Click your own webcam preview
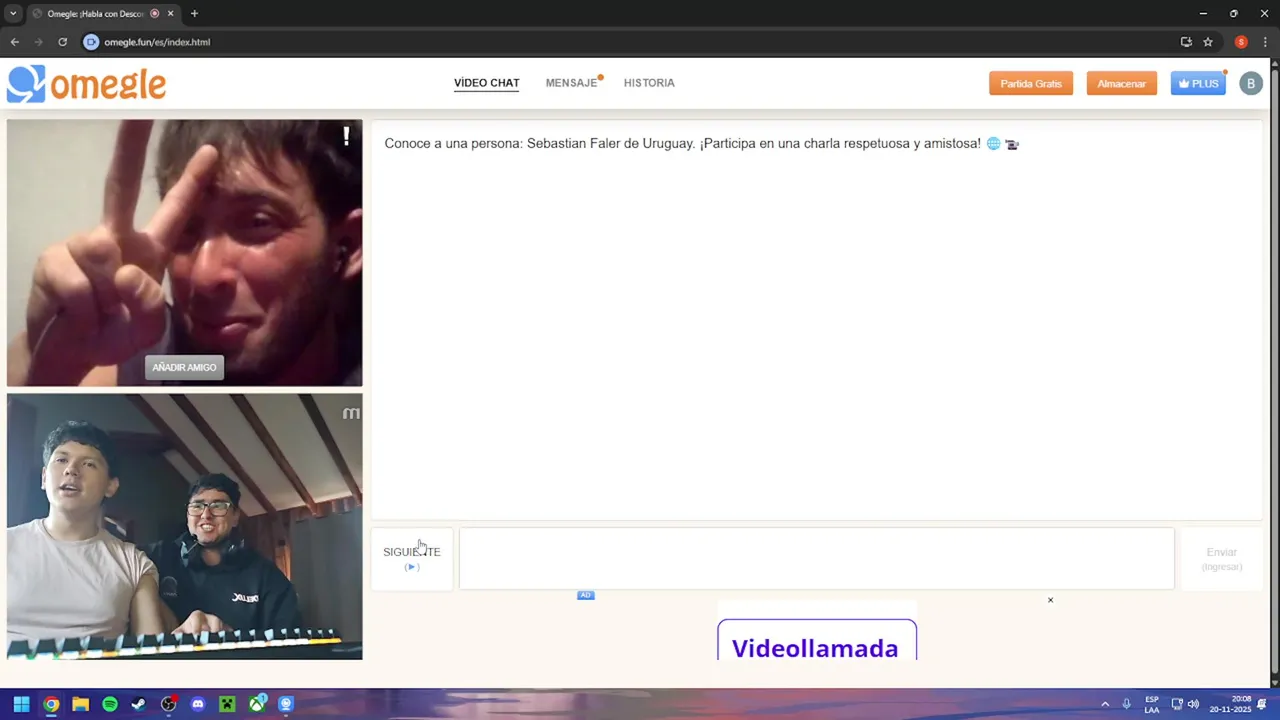 (x=184, y=526)
